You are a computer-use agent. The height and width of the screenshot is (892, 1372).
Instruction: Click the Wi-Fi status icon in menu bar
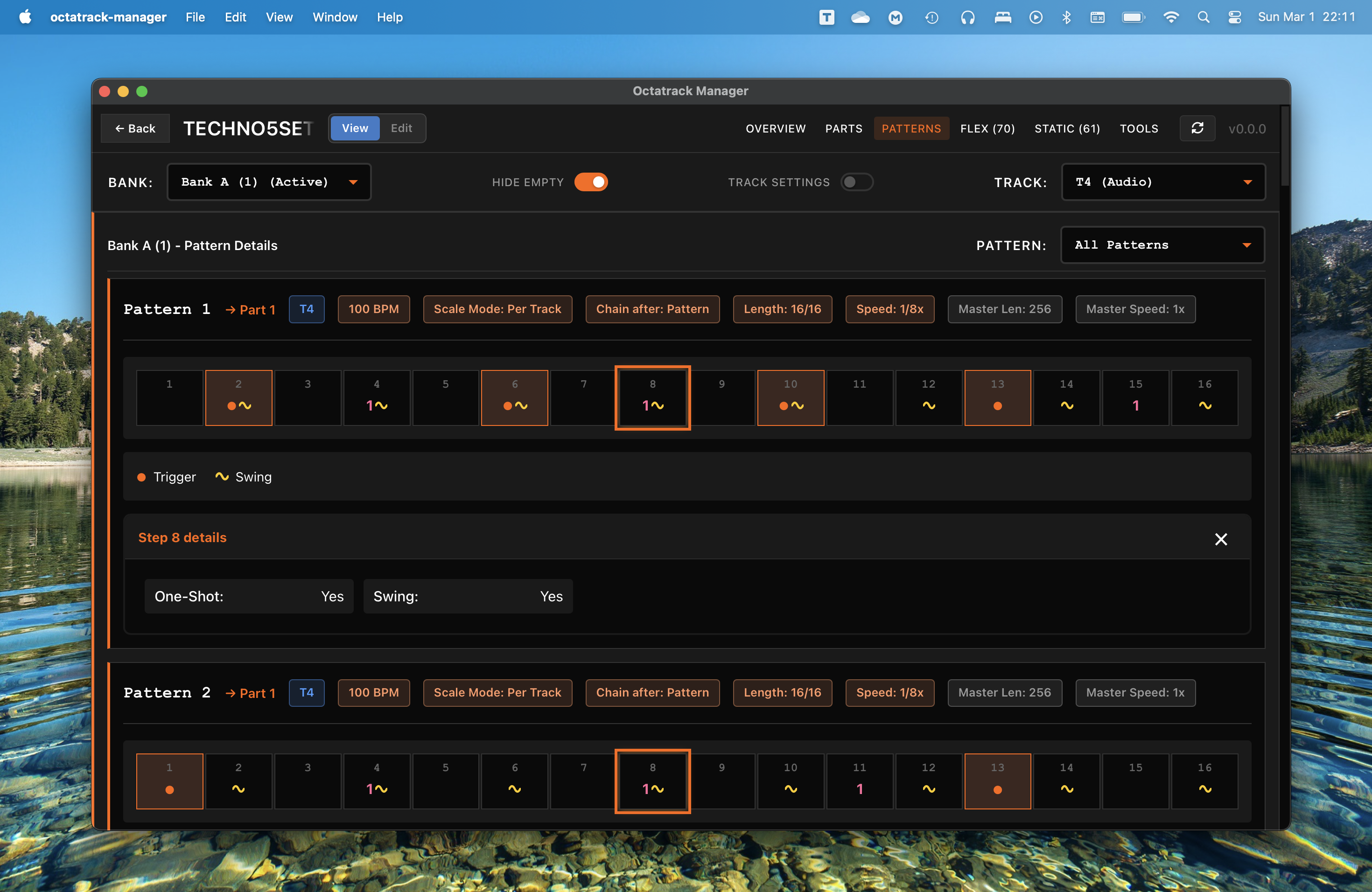point(1171,17)
